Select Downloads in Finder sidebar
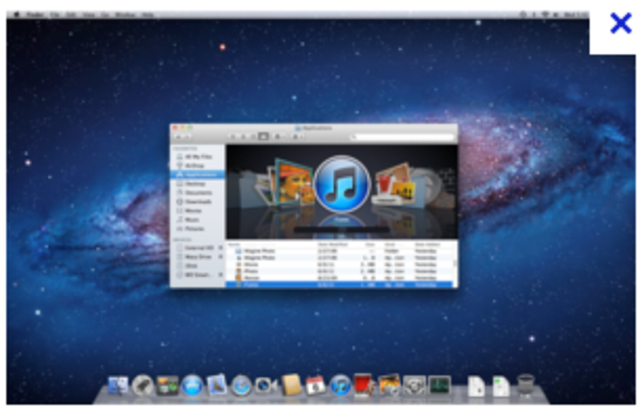 point(198,202)
